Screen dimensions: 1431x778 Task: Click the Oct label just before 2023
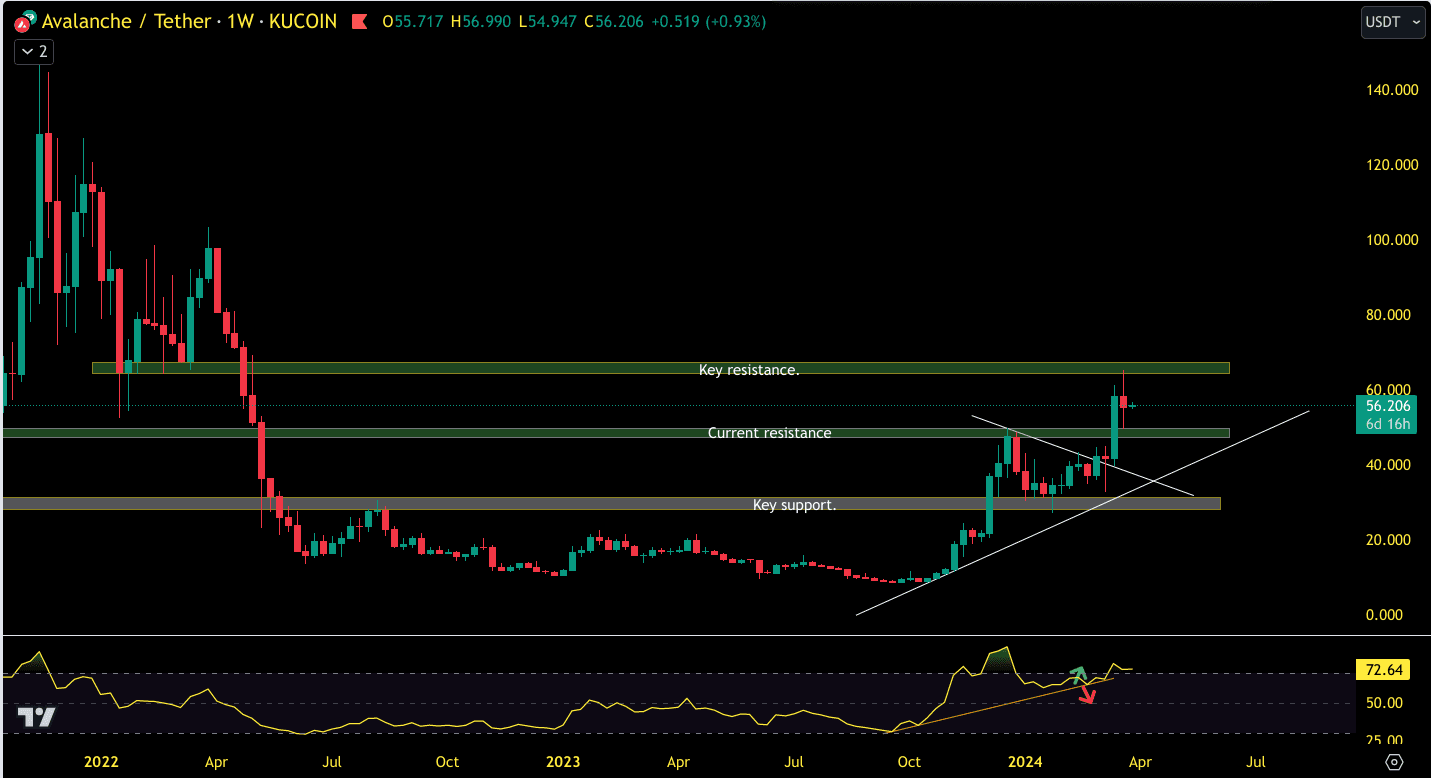click(x=448, y=762)
